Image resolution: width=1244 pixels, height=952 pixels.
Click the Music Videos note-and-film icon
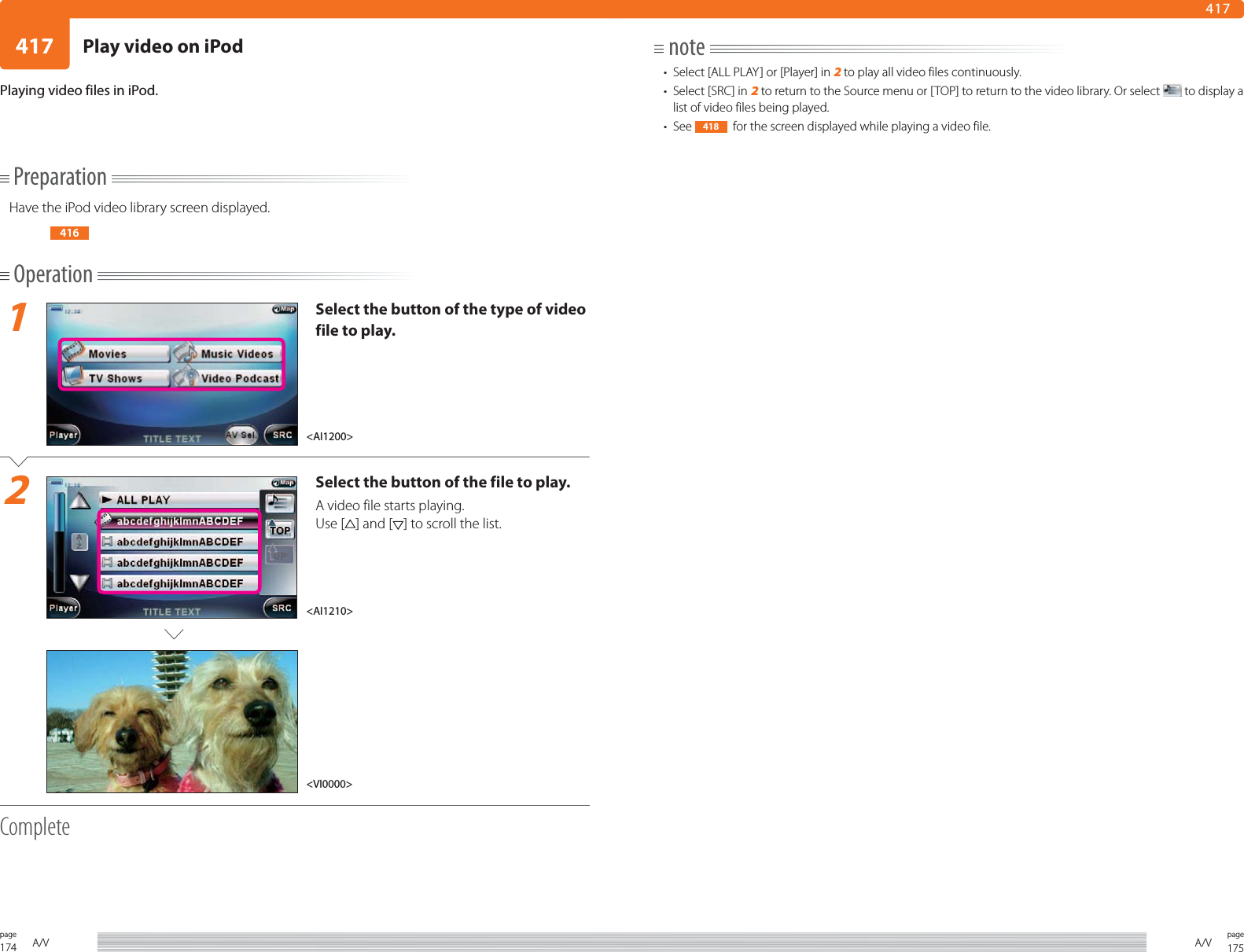point(185,351)
